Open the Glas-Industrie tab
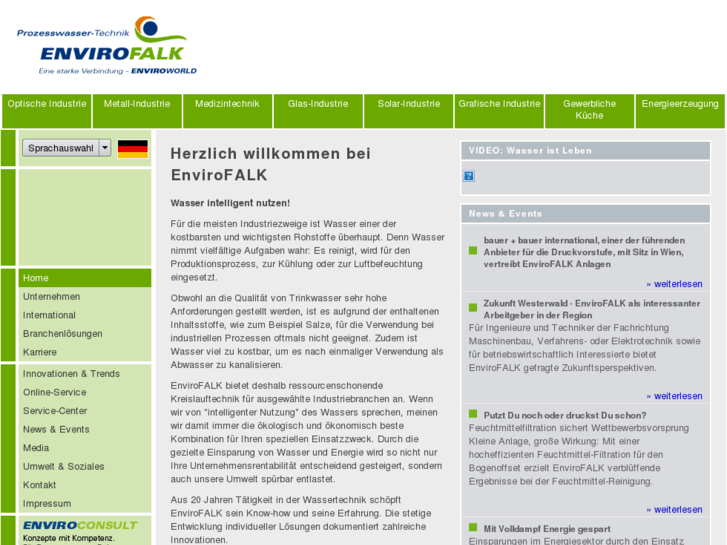 pos(318,111)
